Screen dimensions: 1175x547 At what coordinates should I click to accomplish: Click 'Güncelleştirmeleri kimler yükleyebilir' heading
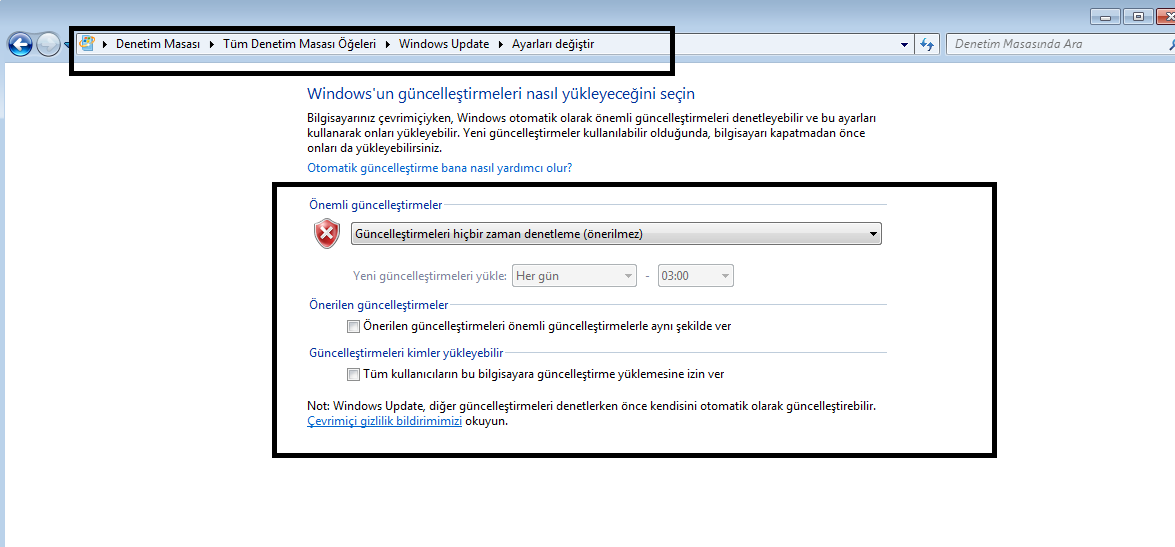406,352
